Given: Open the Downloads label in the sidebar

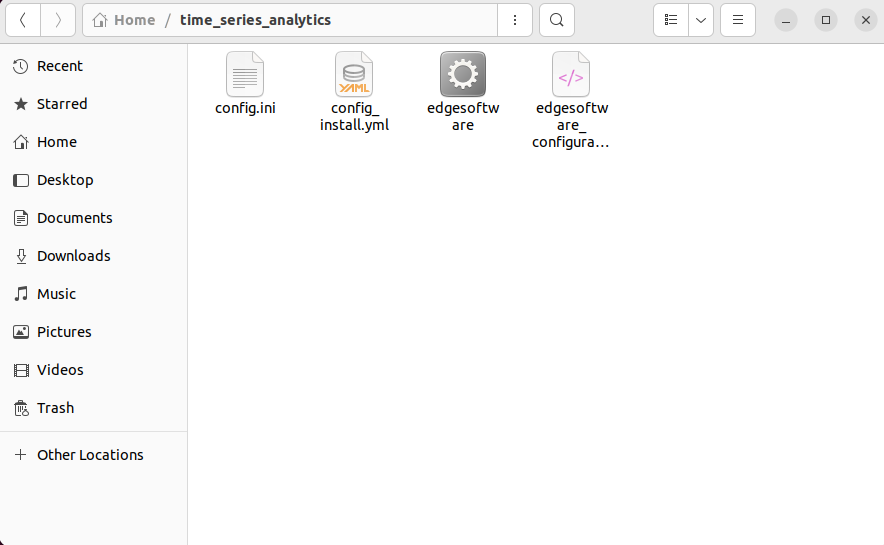Looking at the screenshot, I should (74, 256).
